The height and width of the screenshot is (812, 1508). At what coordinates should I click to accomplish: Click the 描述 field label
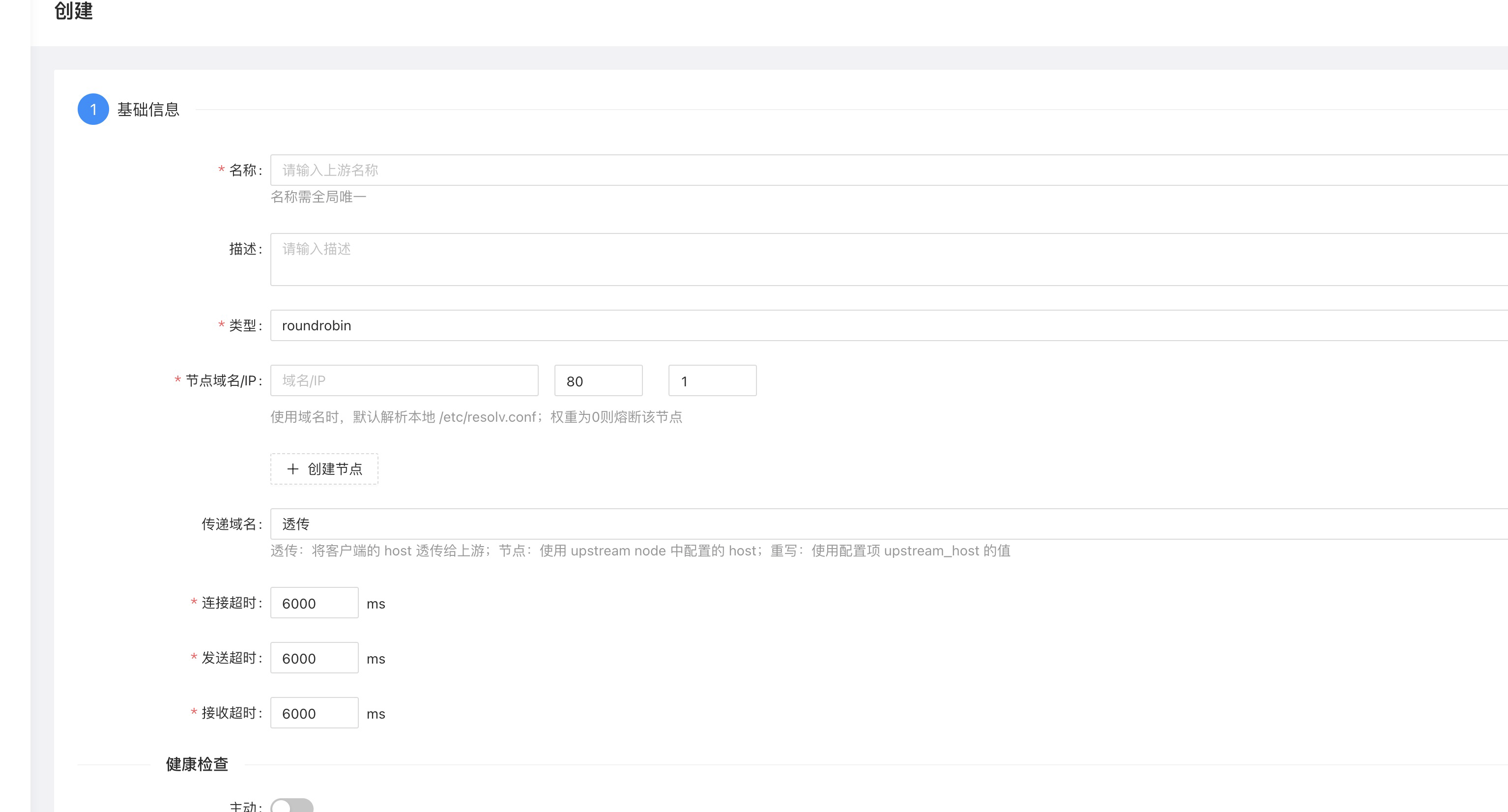[x=243, y=249]
